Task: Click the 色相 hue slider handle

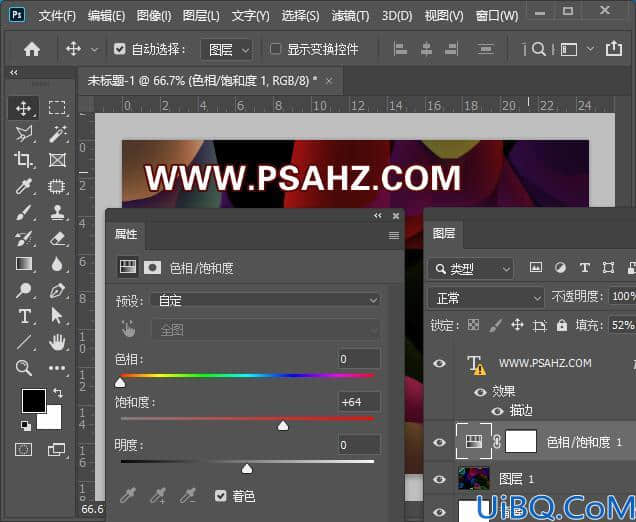Action: [120, 382]
